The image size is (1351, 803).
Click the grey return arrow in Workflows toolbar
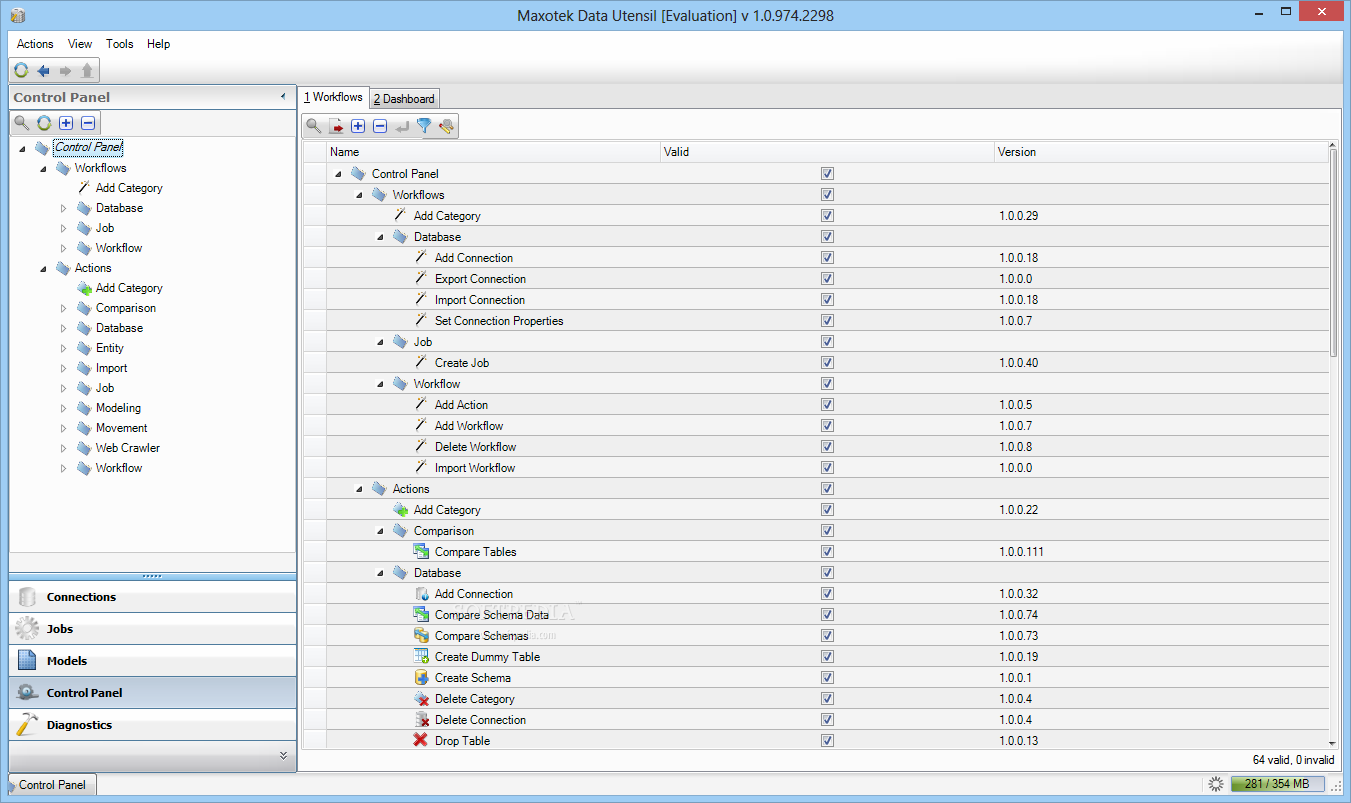pos(402,126)
